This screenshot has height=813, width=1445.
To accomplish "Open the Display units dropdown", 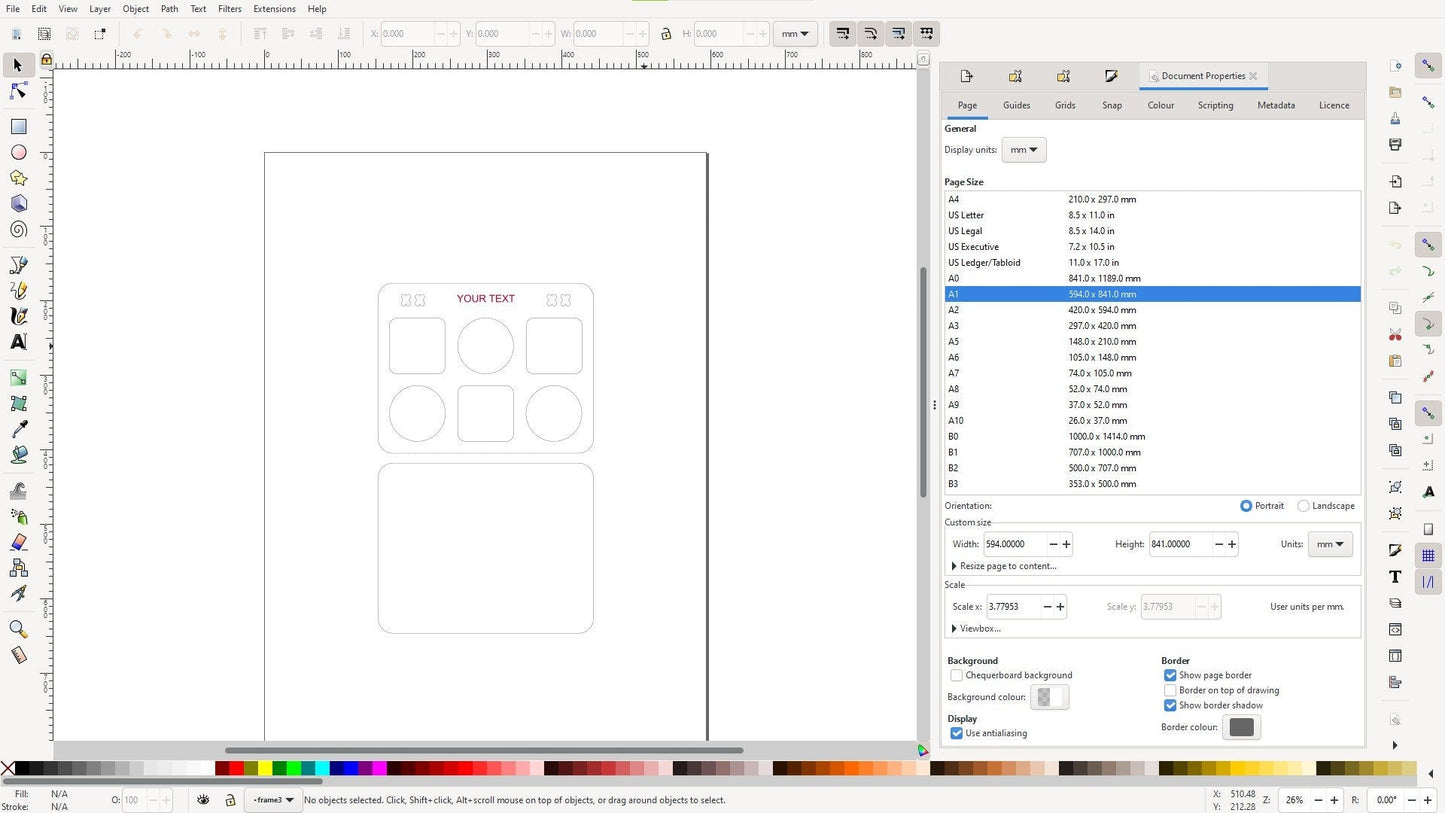I will [x=1023, y=150].
